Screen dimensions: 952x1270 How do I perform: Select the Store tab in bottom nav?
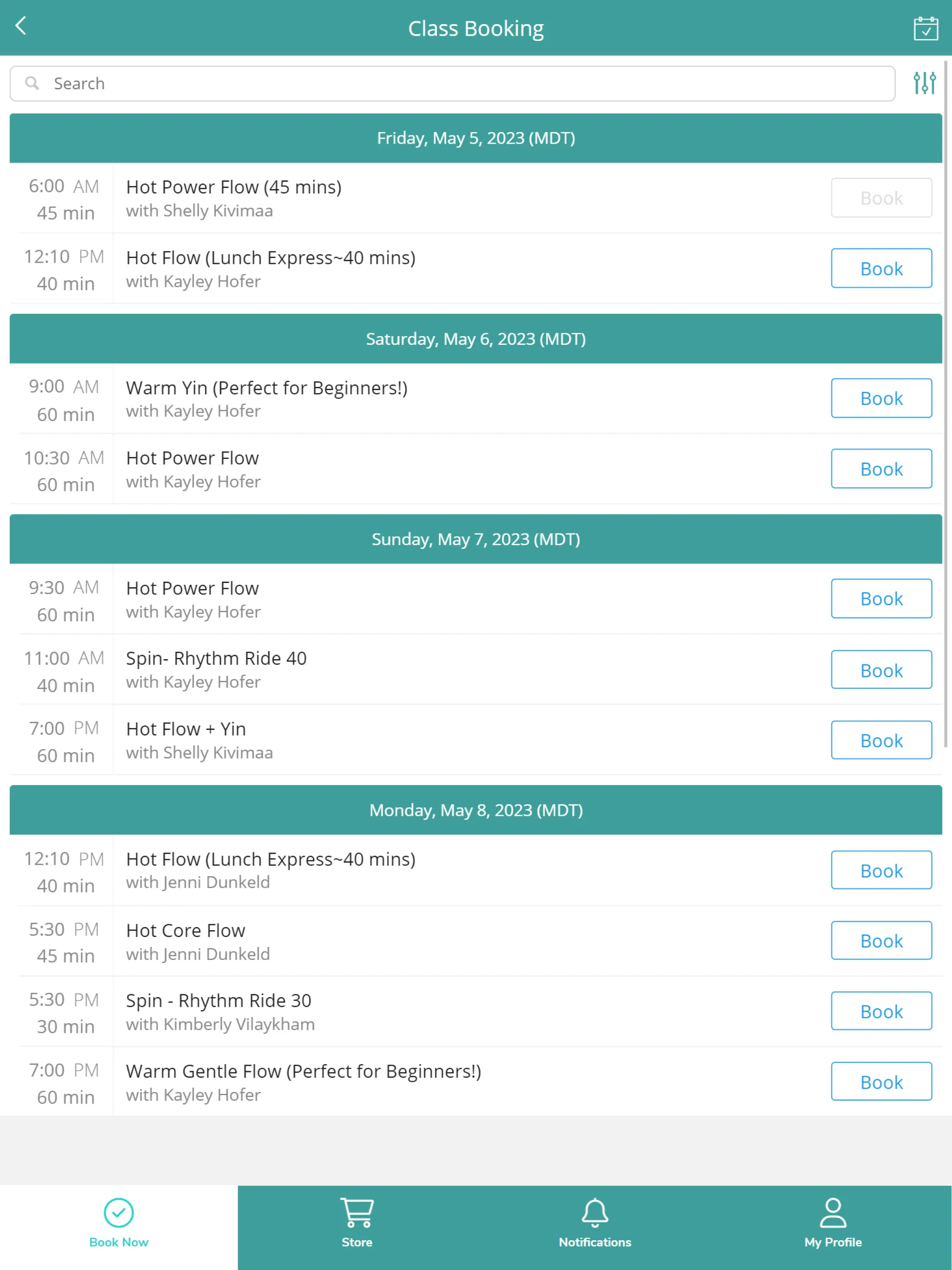[x=356, y=1225]
